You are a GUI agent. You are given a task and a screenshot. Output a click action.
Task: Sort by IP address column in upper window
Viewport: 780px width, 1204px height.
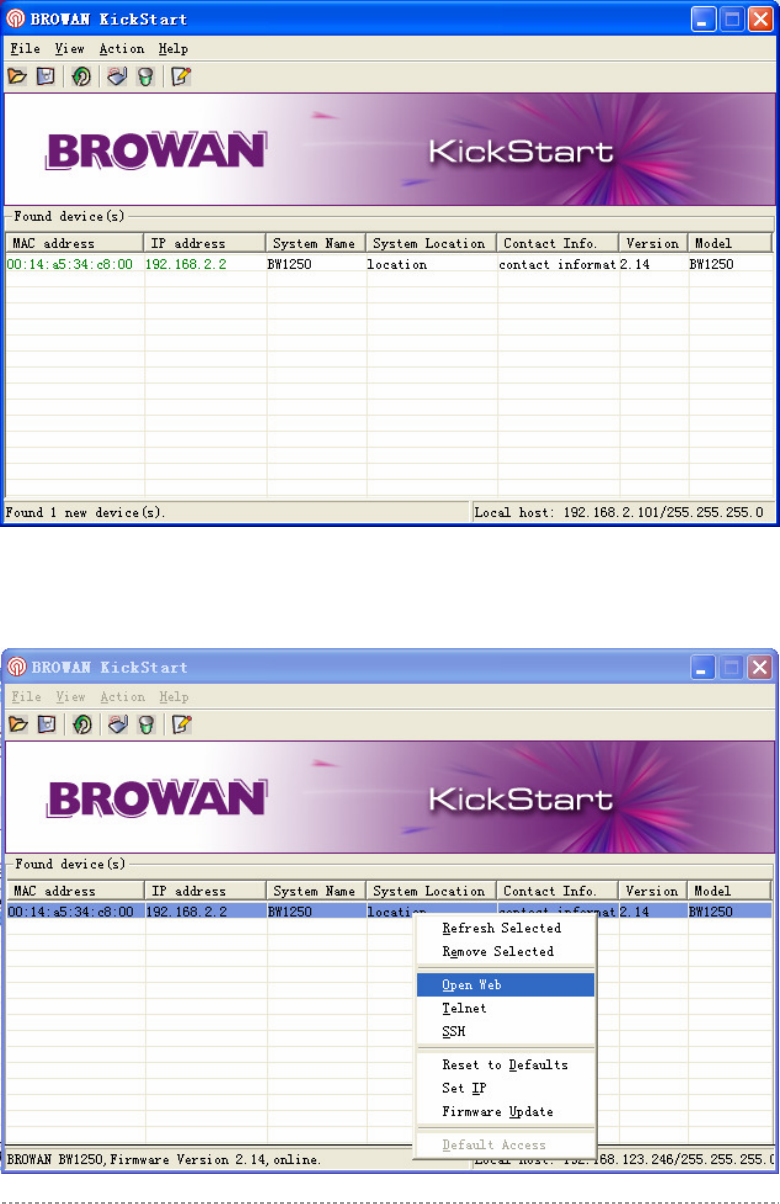point(205,243)
